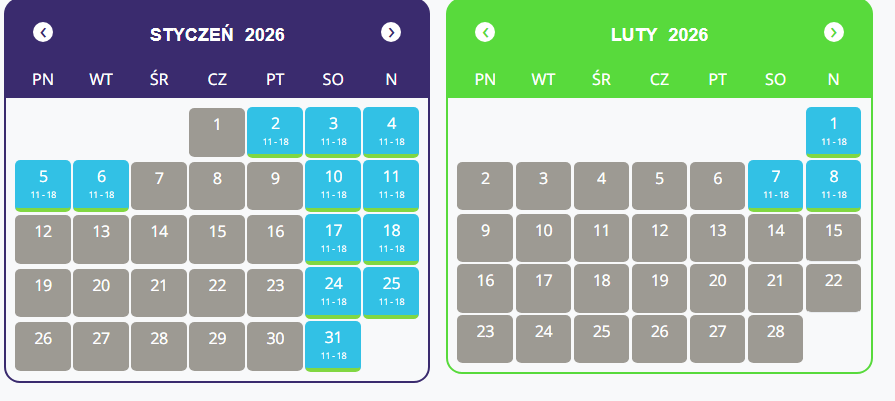Pick February 7 with hours 11-18

775,184
